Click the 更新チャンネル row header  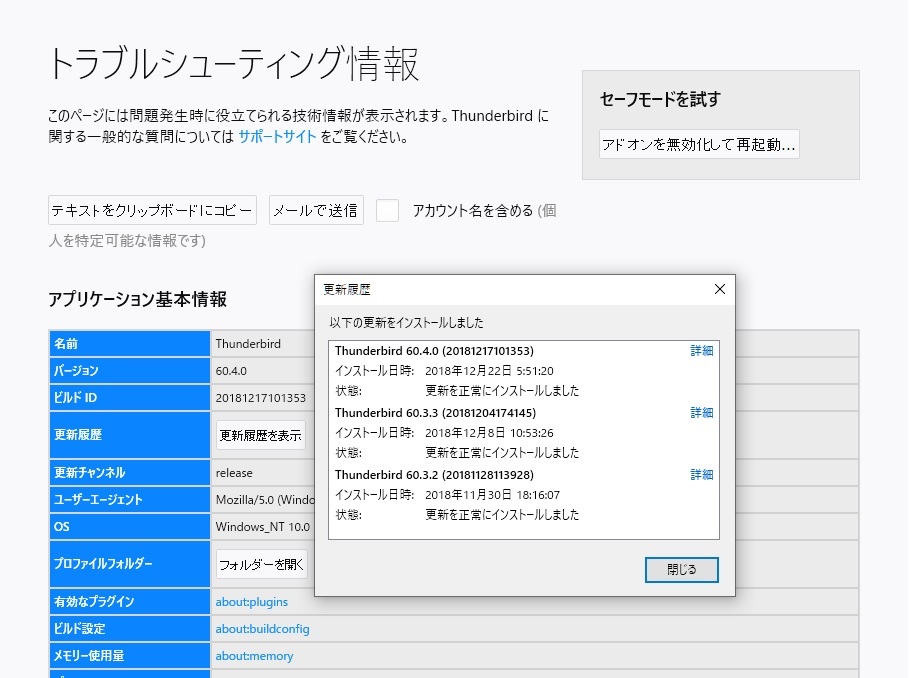[129, 473]
